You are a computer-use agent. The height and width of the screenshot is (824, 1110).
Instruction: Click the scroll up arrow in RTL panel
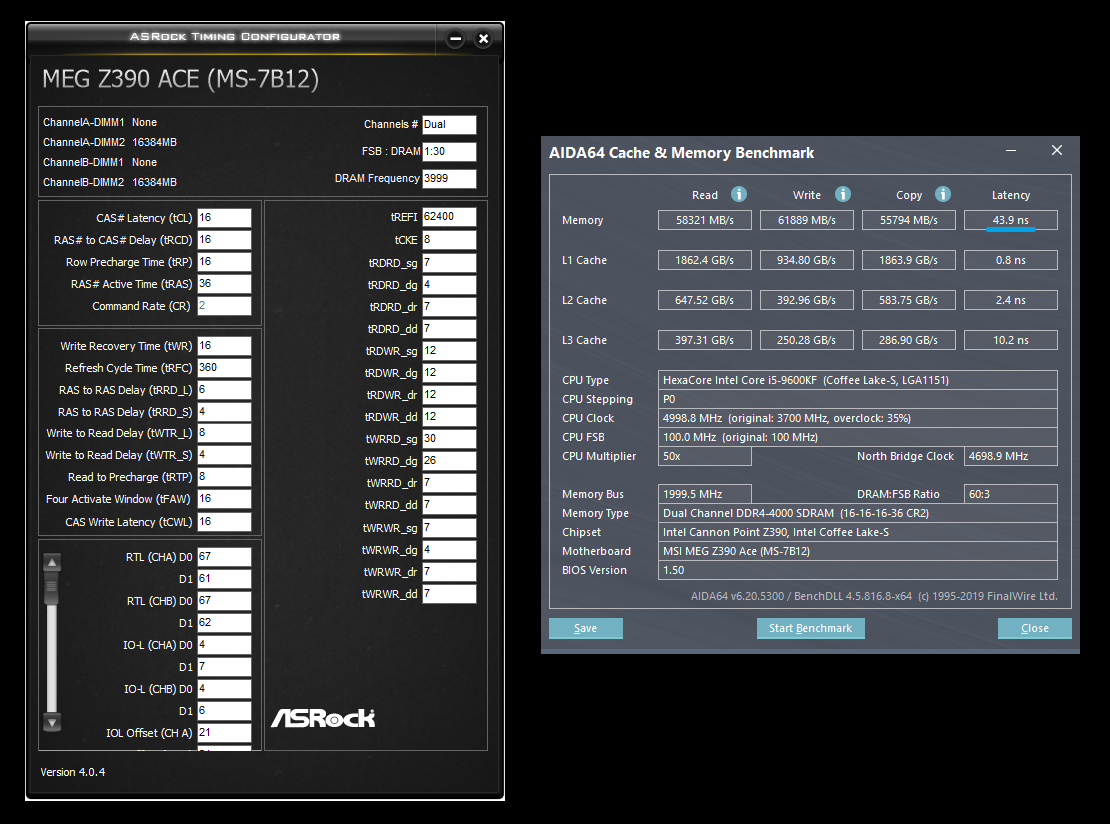click(x=52, y=563)
